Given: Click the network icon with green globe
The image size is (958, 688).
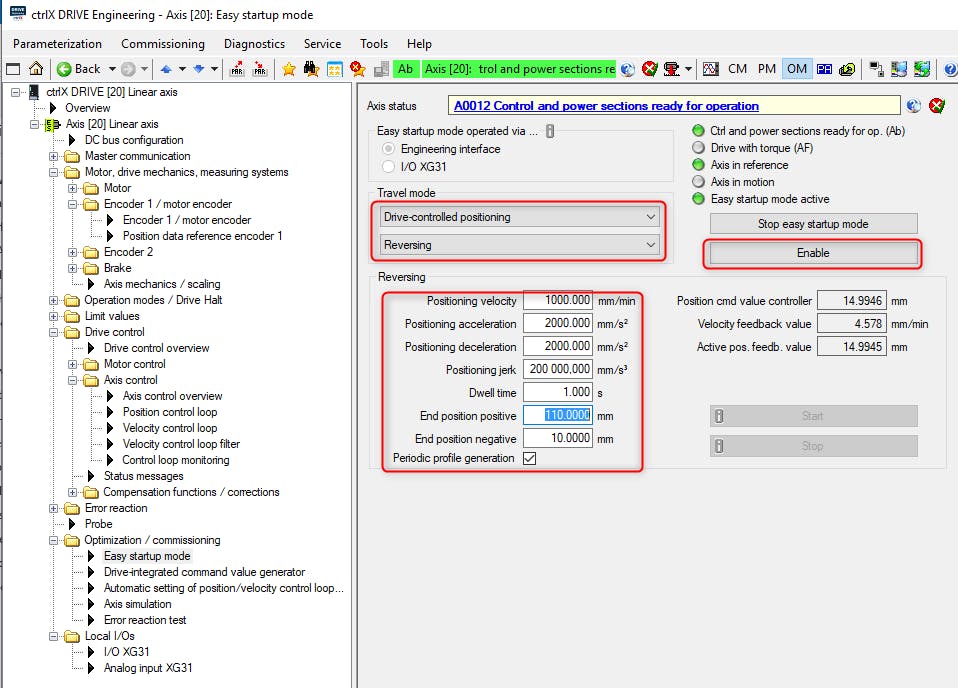Looking at the screenshot, I should [x=921, y=69].
